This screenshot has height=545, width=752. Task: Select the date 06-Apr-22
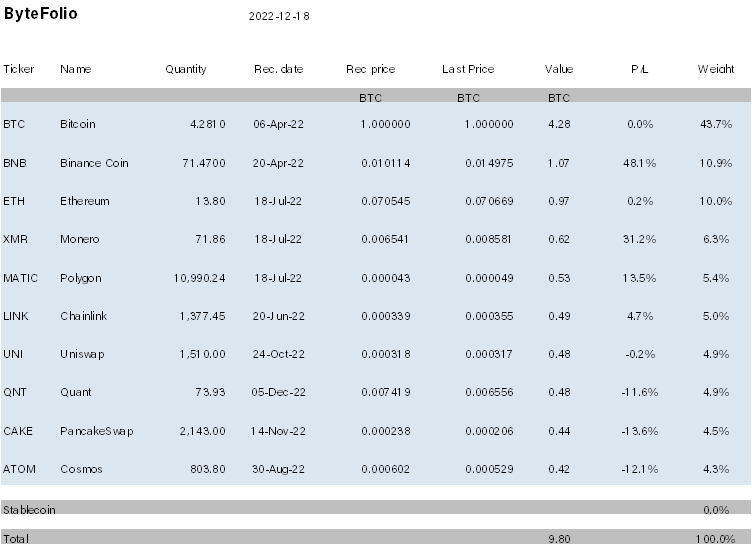pos(279,124)
